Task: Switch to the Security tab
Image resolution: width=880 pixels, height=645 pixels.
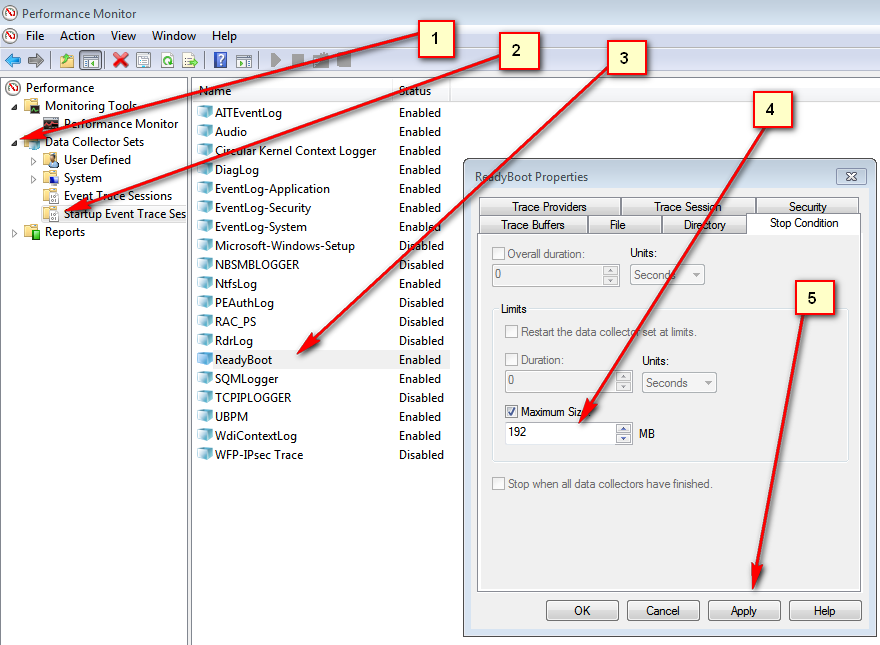Action: point(808,207)
